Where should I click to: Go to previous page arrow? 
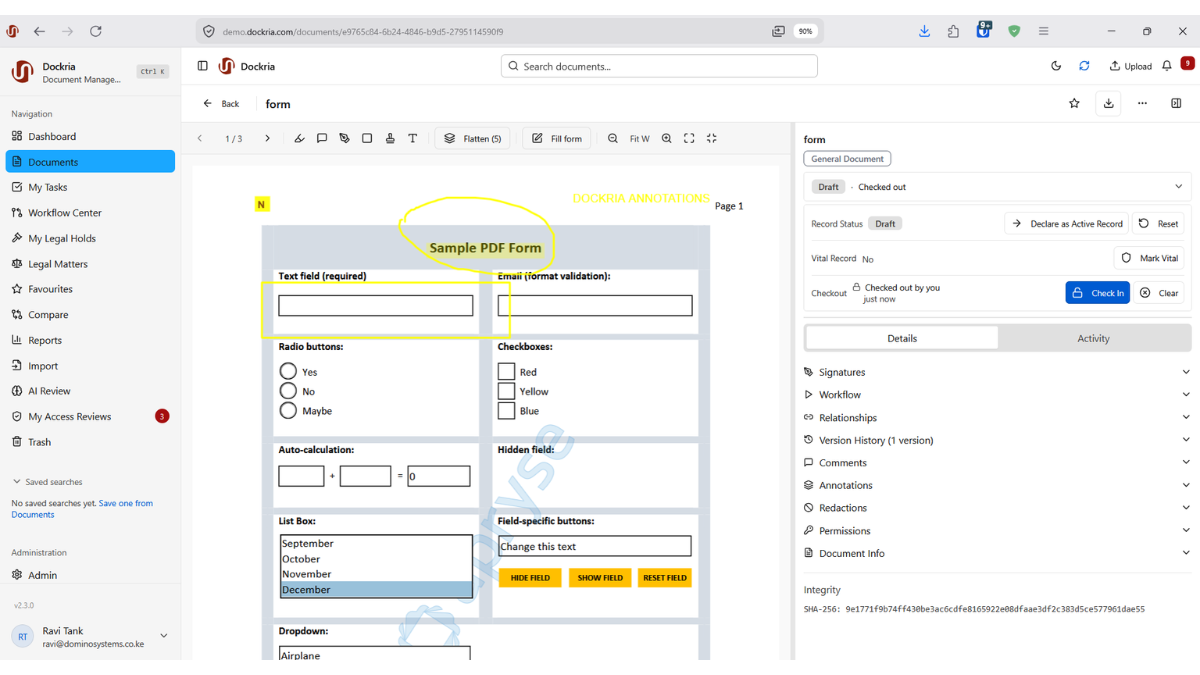coord(200,139)
